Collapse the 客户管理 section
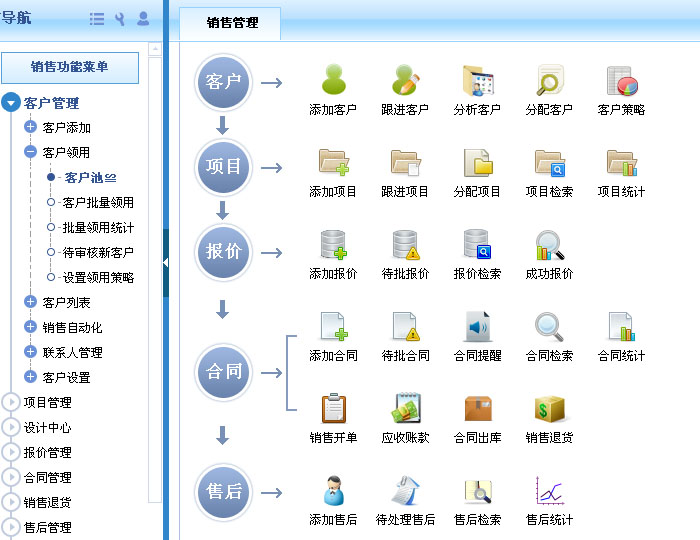Screen dimensions: 700x540 (x=11, y=103)
